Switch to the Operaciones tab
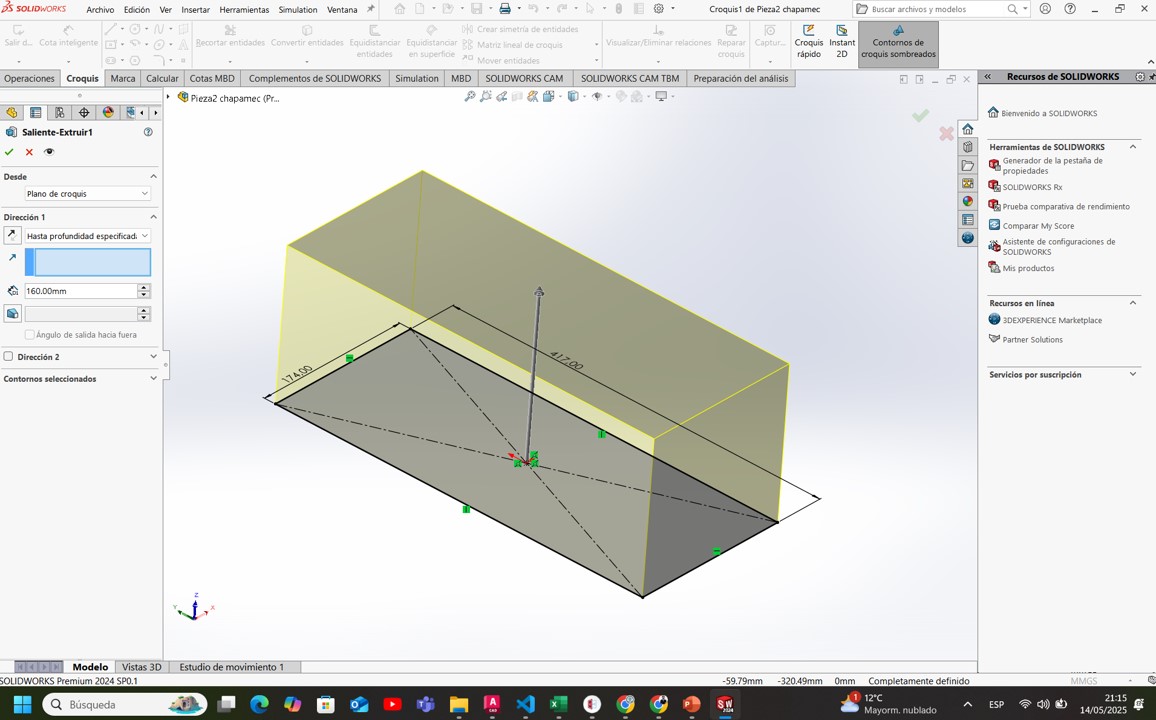 29,78
